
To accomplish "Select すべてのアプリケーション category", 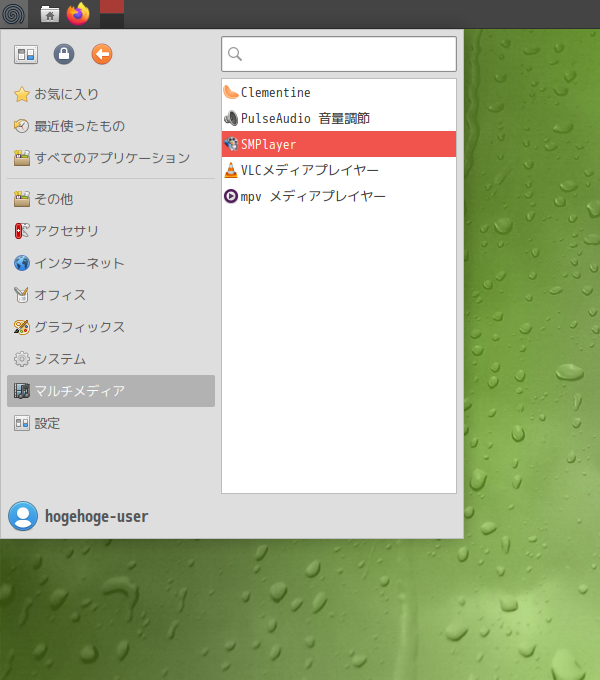I will 111,158.
